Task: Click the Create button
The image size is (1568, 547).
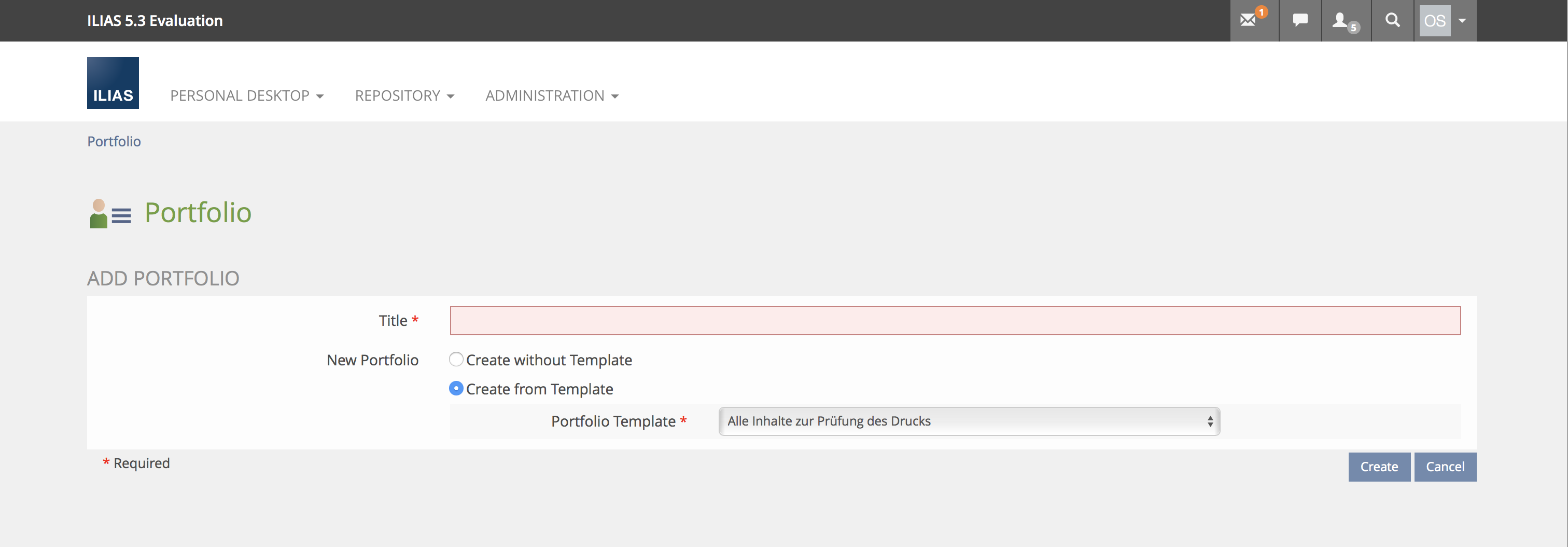Action: [x=1379, y=467]
